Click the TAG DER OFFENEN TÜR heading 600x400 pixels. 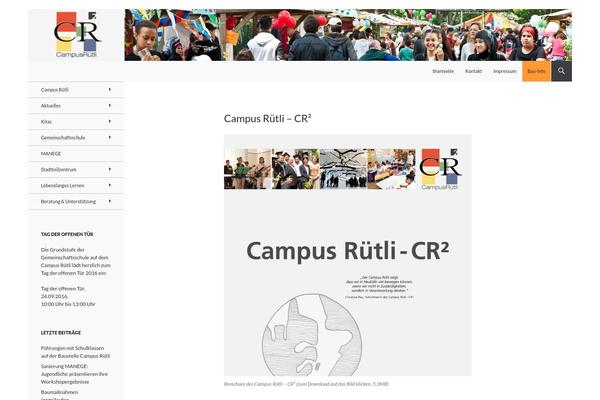pos(67,234)
